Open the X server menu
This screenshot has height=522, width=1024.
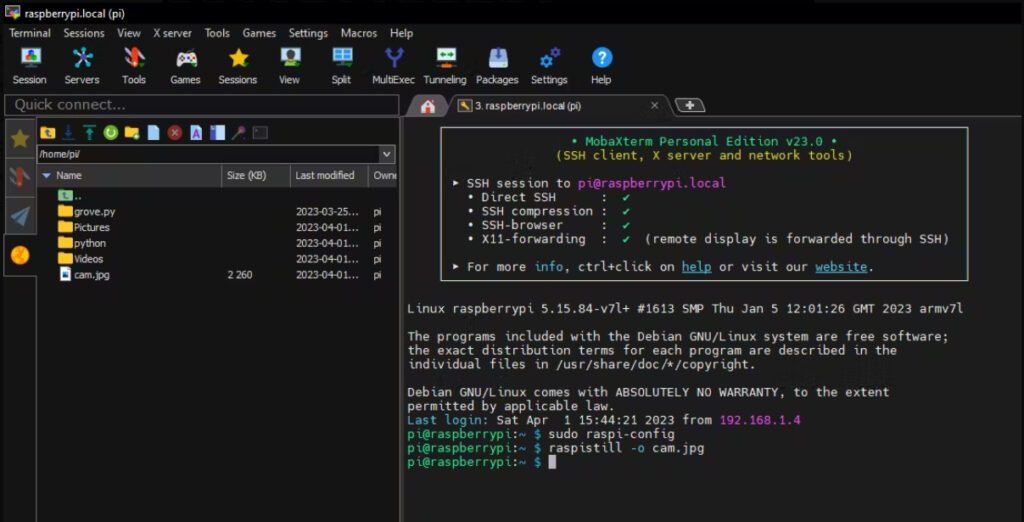point(172,33)
